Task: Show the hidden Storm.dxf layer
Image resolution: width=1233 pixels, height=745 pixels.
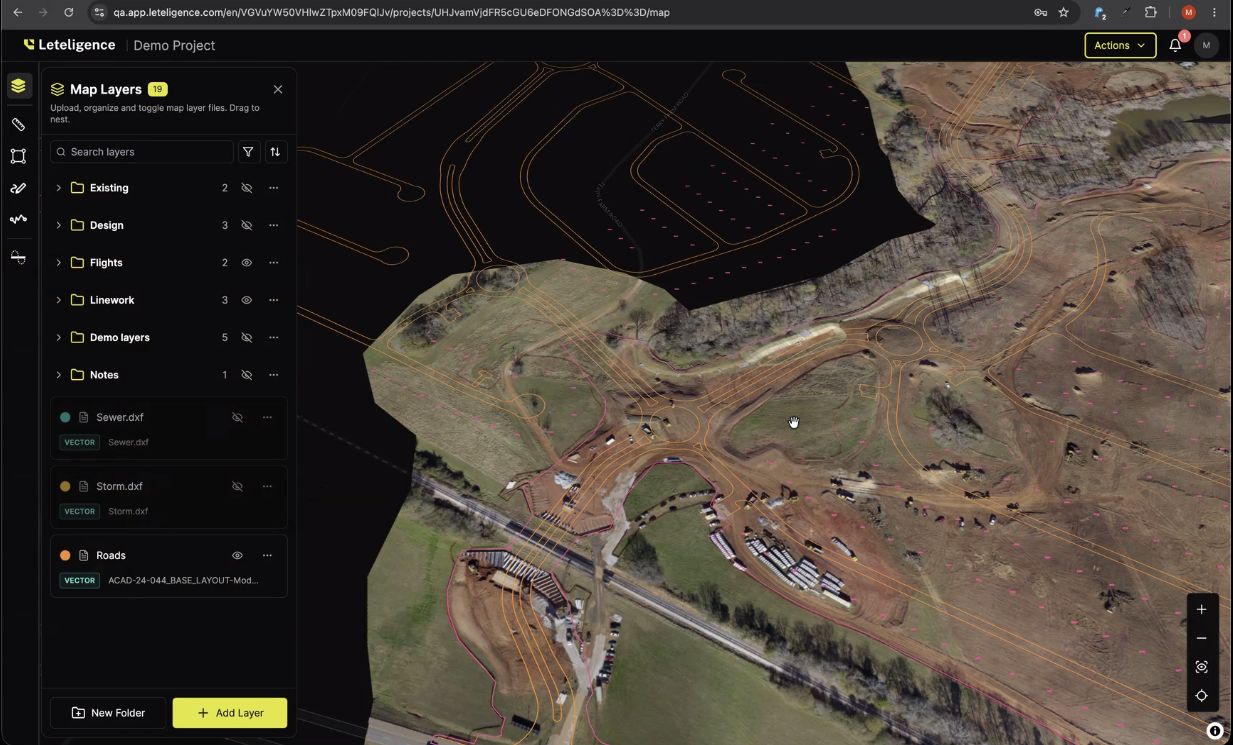Action: [x=237, y=486]
